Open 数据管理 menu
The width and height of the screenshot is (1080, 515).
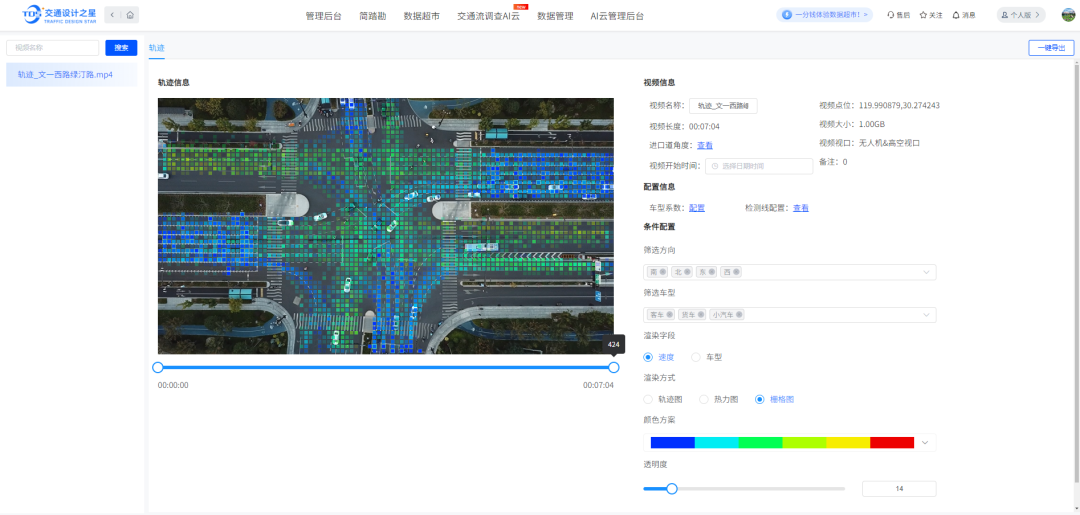(x=555, y=16)
